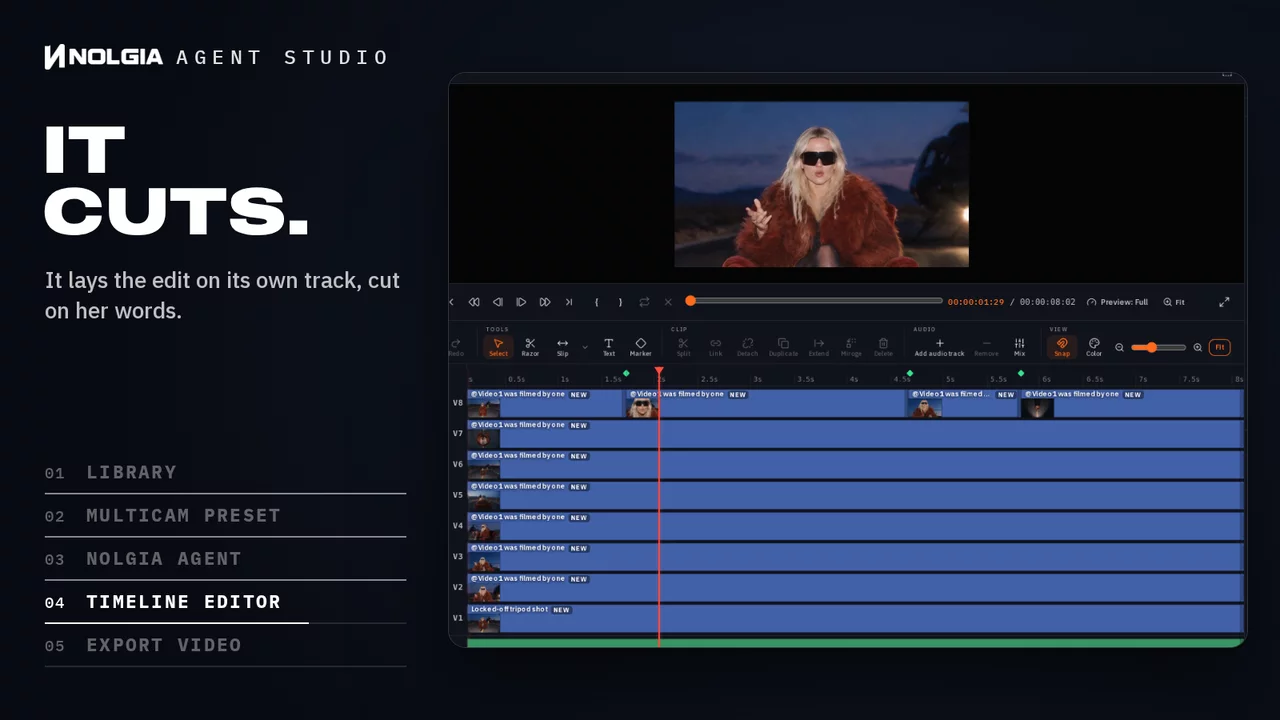Open the Preview: Full quality dropdown

(x=1117, y=302)
